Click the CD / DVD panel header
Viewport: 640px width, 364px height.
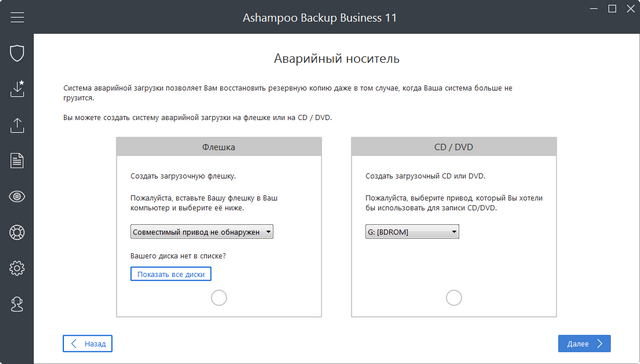pyautogui.click(x=453, y=147)
